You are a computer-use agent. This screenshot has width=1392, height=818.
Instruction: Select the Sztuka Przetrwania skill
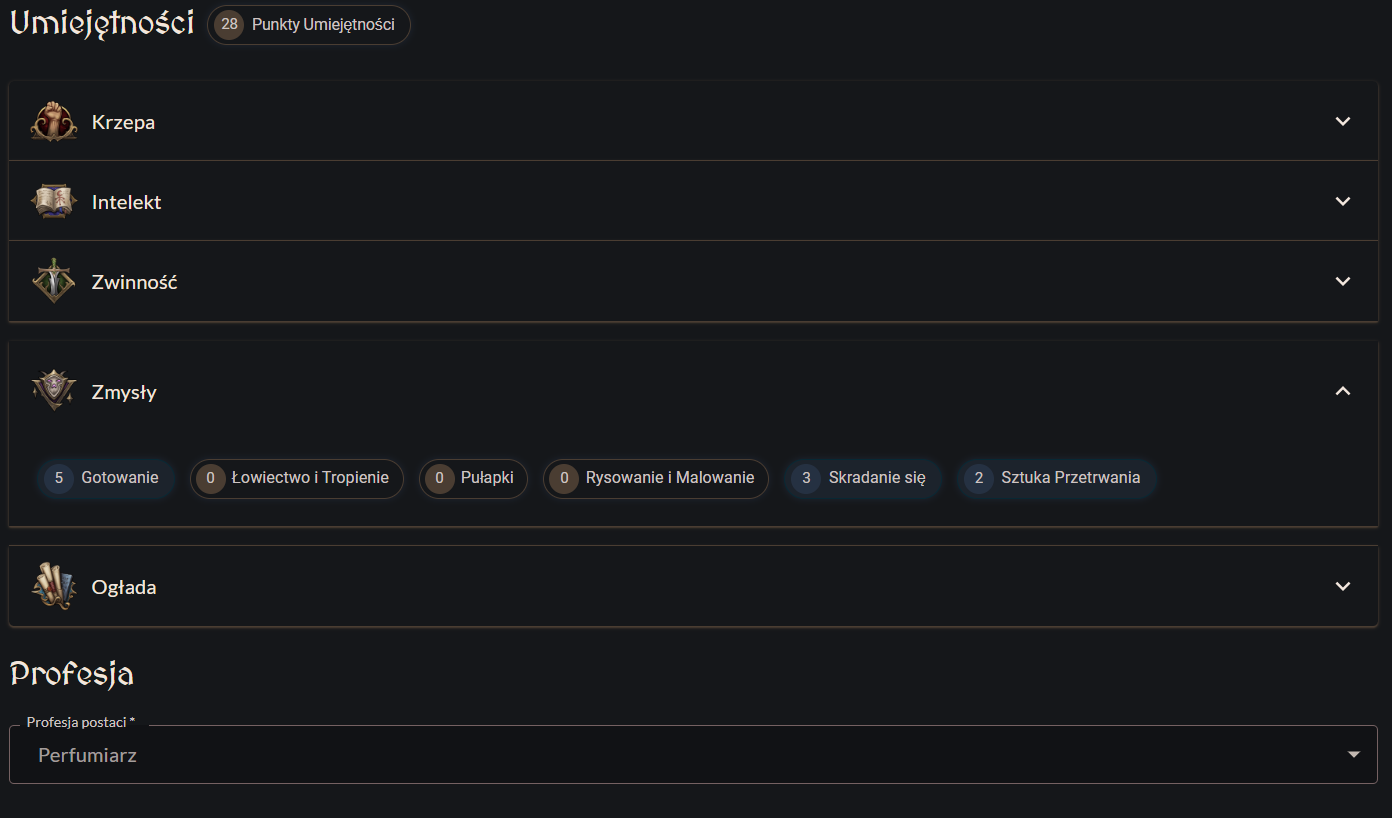(x=1070, y=478)
